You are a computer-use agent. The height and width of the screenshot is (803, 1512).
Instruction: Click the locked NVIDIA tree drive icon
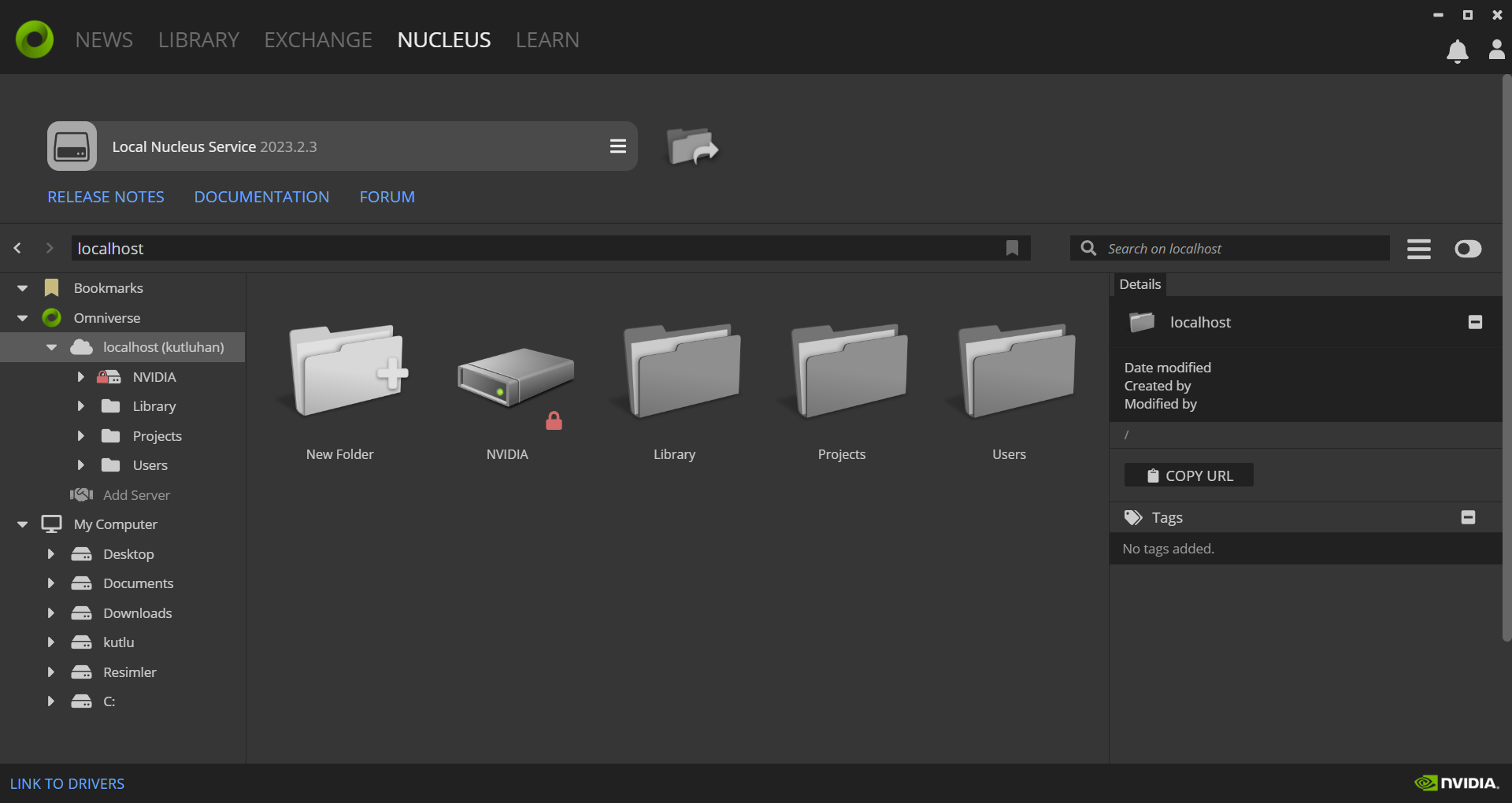(109, 376)
